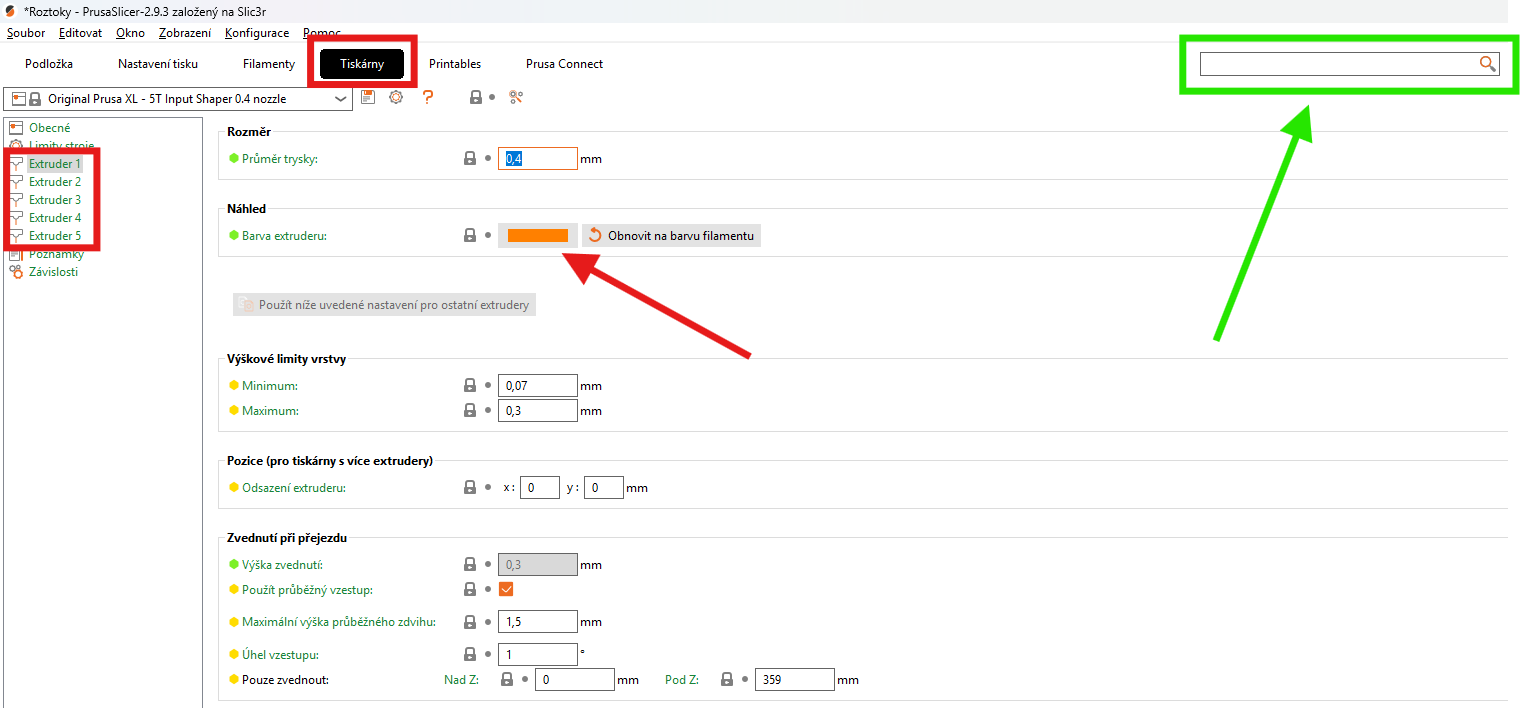Screen dimensions: 1520x708
Task: Open the printer preset dropdown
Action: click(x=340, y=99)
